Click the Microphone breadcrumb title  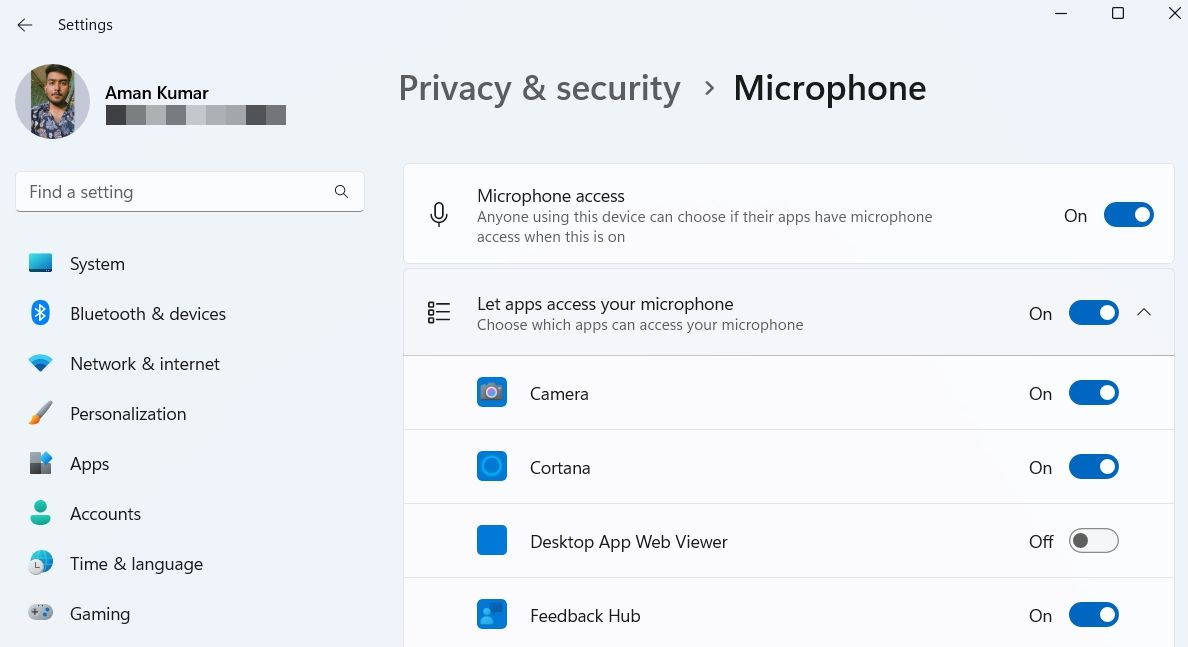click(x=830, y=89)
